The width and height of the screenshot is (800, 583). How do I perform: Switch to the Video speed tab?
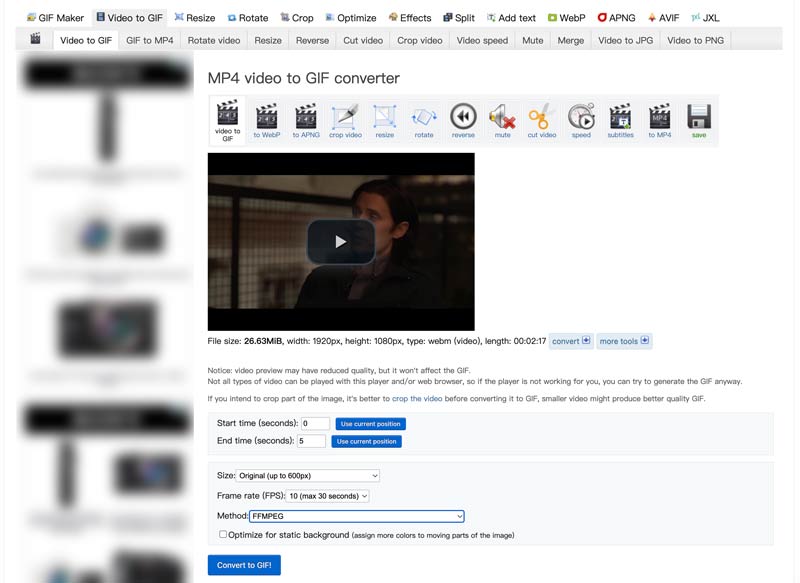click(x=482, y=40)
